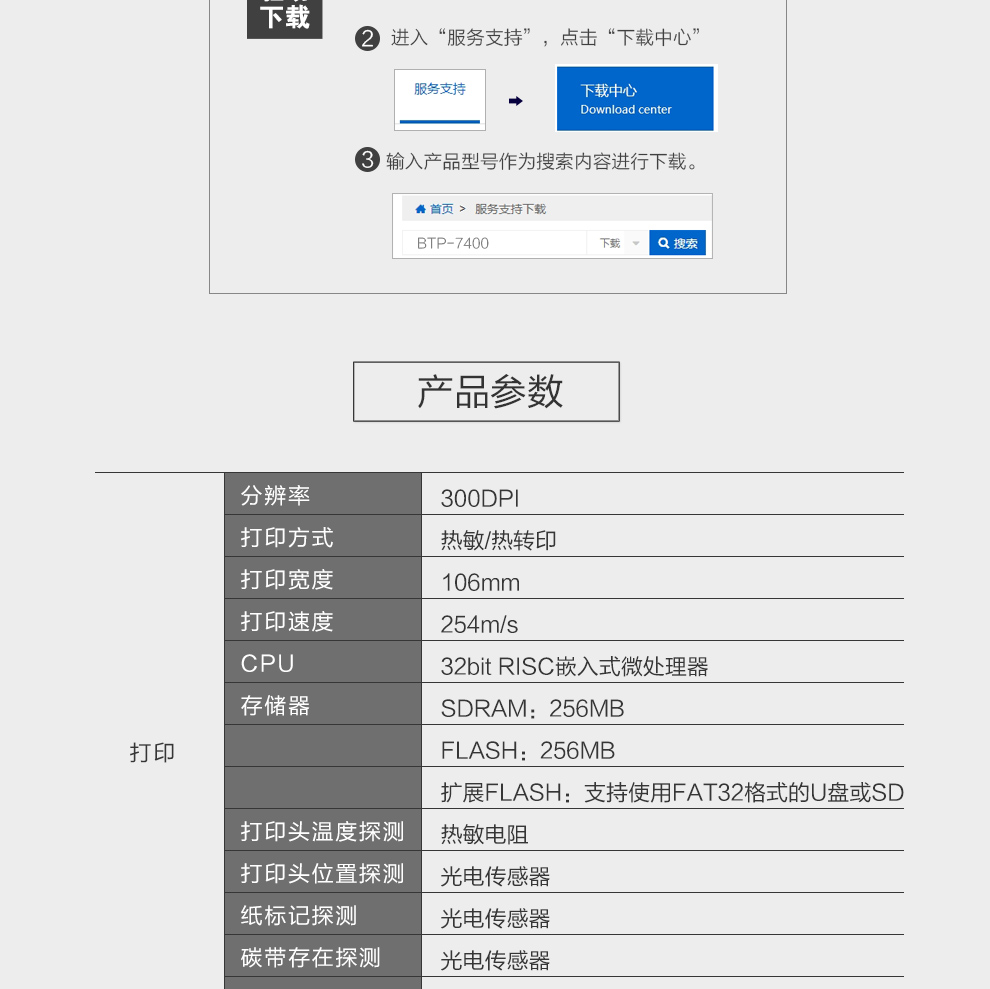Viewport: 990px width, 989px height.
Task: Click the 服务支持下载 breadcrumb item
Action: point(510,209)
